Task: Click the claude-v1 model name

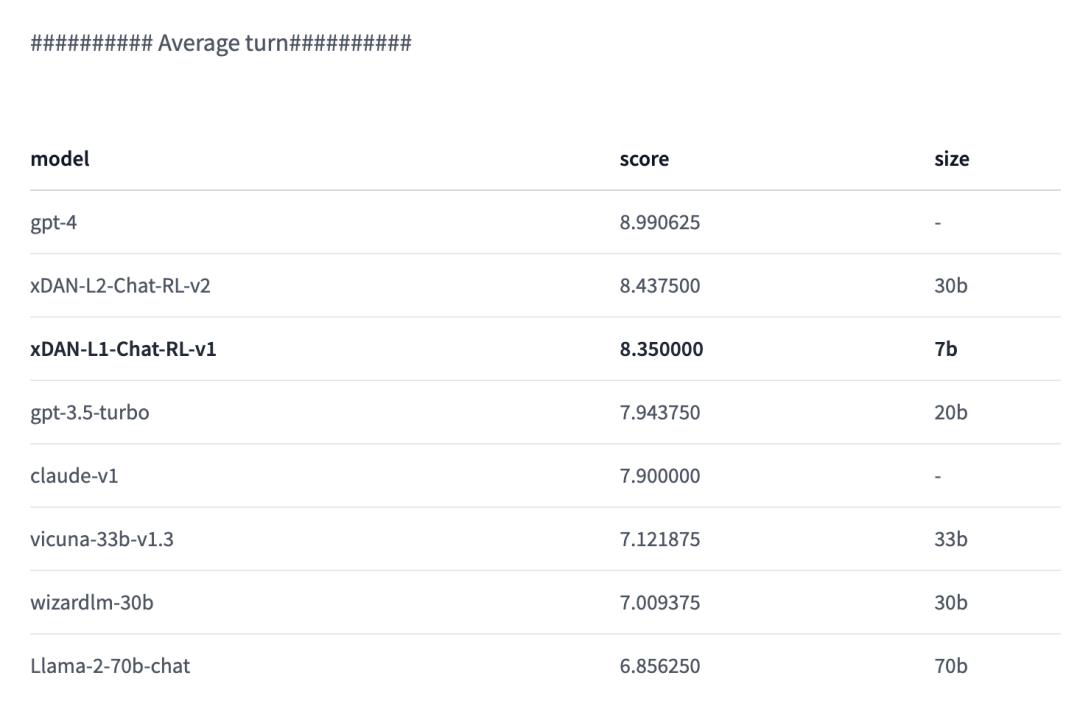Action: pyautogui.click(x=74, y=476)
